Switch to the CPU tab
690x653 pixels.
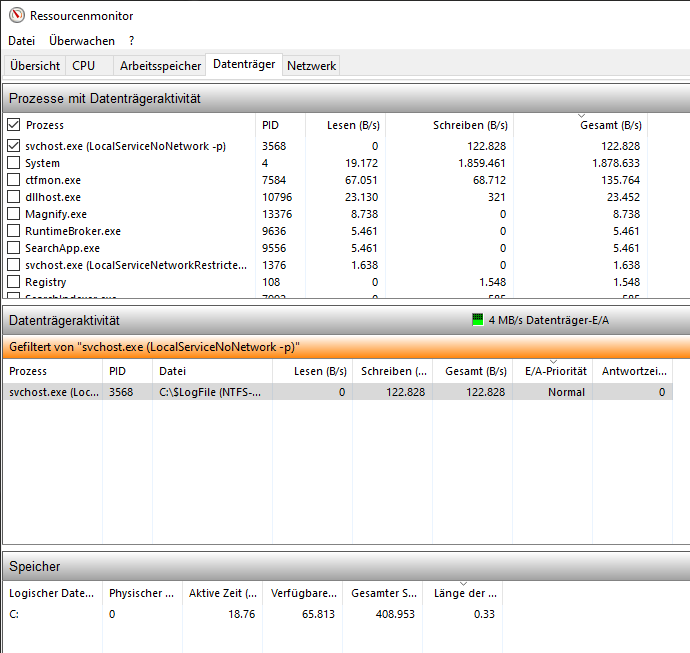pos(89,66)
